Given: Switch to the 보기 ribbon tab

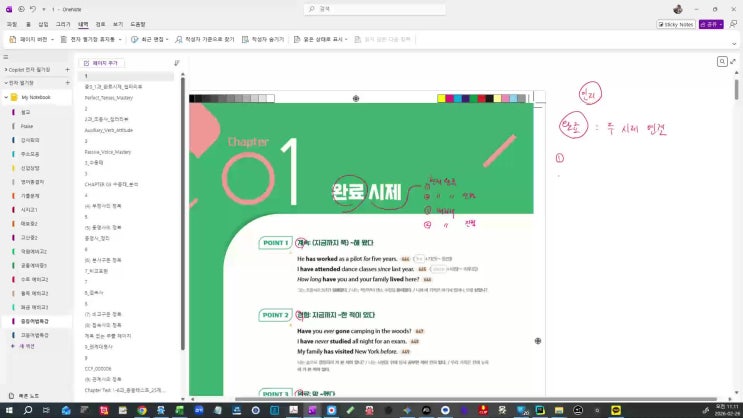Looking at the screenshot, I should [118, 23].
